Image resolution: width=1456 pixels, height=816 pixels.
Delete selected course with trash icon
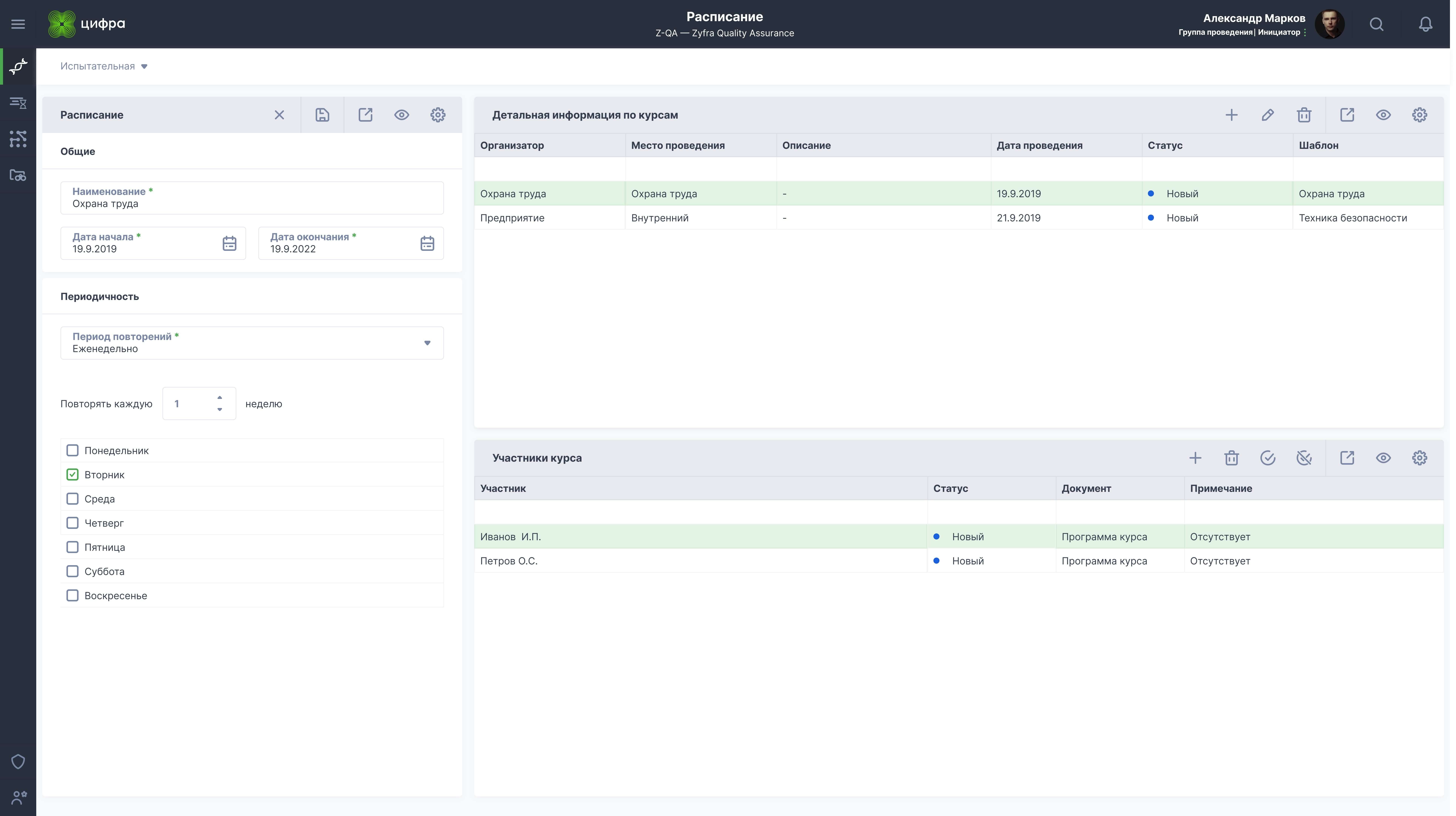(x=1304, y=115)
